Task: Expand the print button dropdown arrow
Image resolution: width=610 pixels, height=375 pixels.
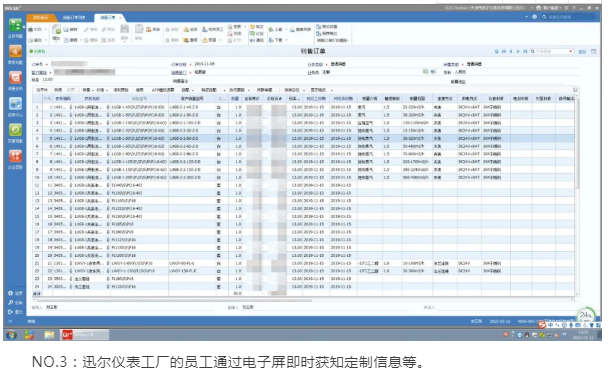Action: pyautogui.click(x=46, y=30)
